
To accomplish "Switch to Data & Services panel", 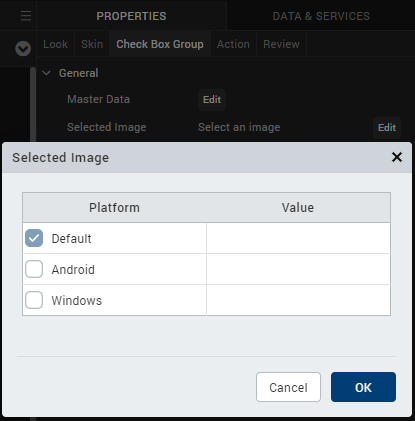I will point(321,16).
